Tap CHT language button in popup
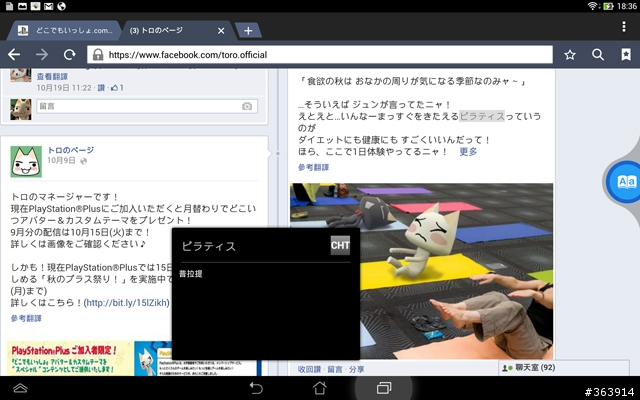Image resolution: width=640 pixels, height=400 pixels. 340,245
